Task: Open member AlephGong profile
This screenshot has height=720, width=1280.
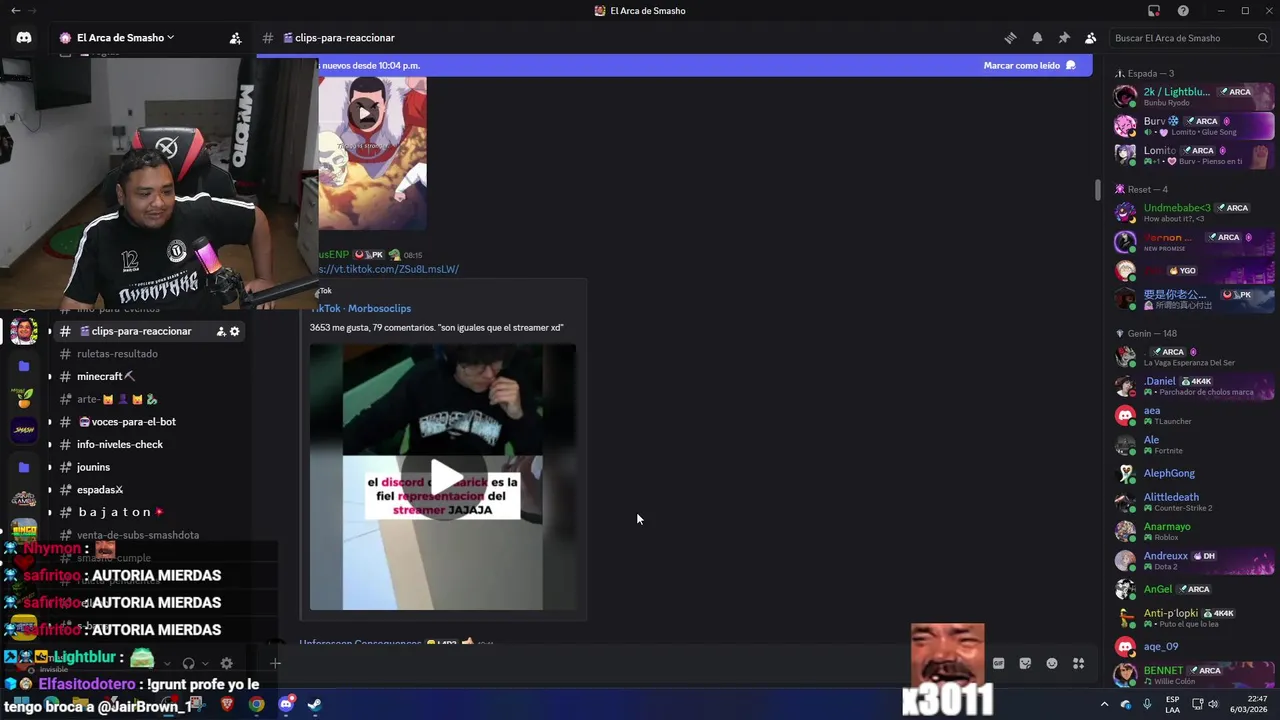Action: click(1193, 473)
